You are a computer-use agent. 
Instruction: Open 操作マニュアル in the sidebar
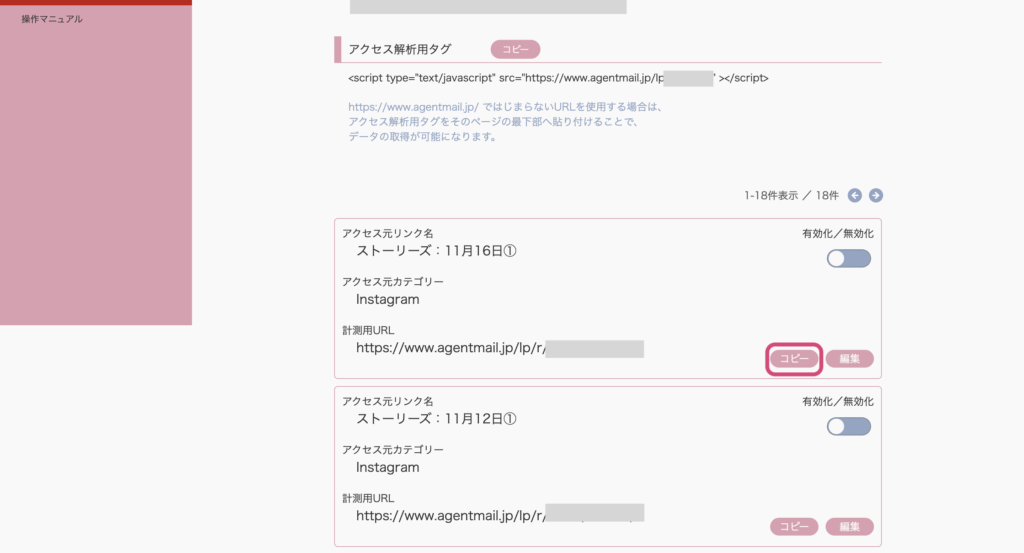tap(52, 19)
